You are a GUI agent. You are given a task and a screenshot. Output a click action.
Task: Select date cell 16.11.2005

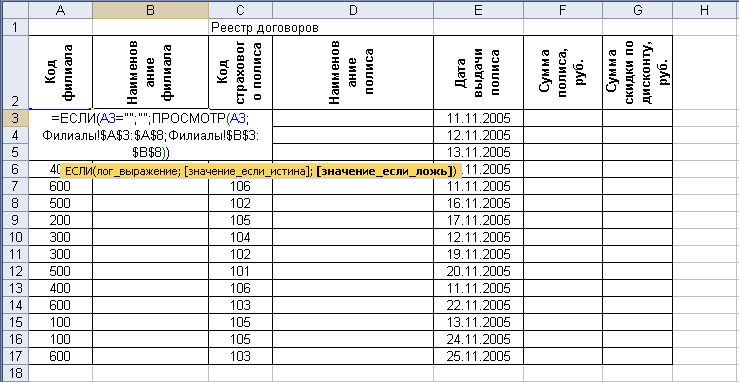tap(478, 203)
